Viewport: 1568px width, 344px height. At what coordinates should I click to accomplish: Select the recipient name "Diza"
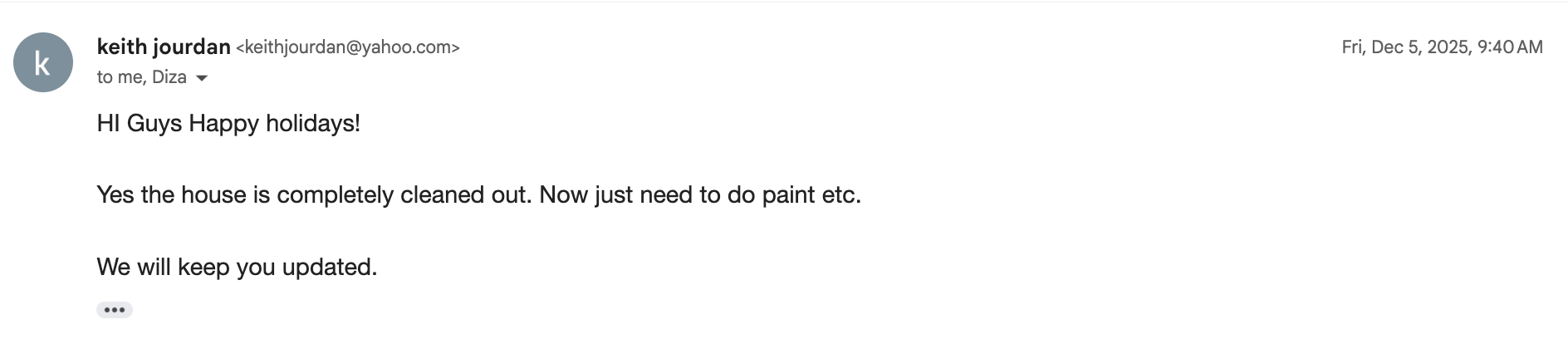point(169,77)
